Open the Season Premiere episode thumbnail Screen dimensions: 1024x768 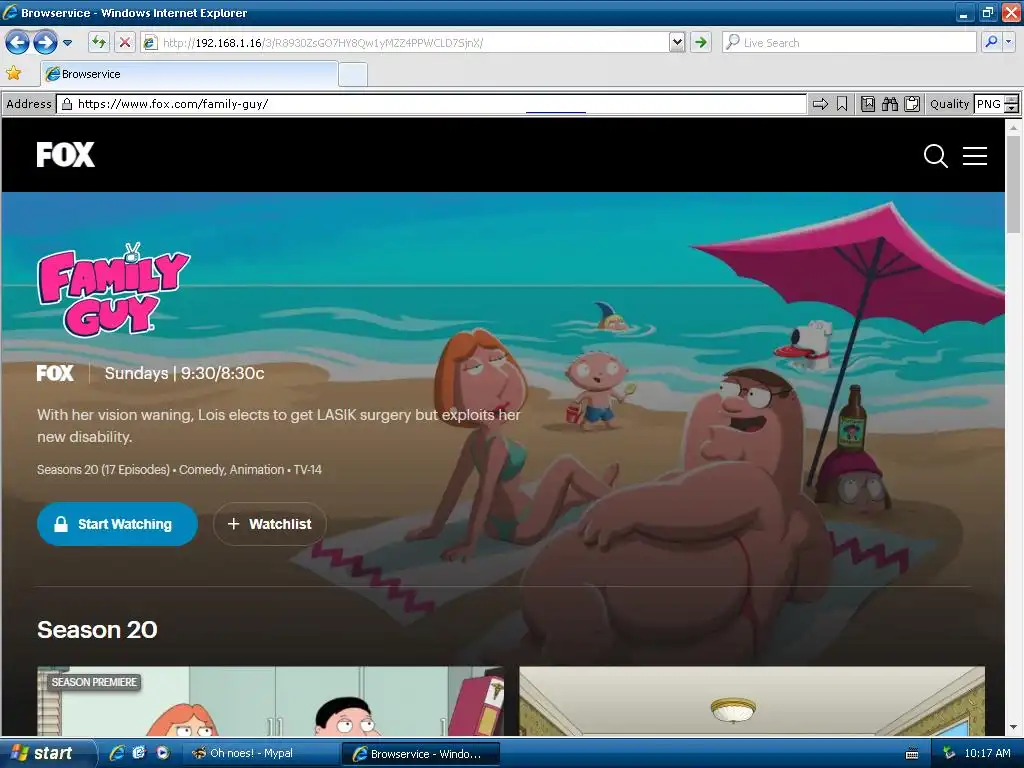[270, 701]
